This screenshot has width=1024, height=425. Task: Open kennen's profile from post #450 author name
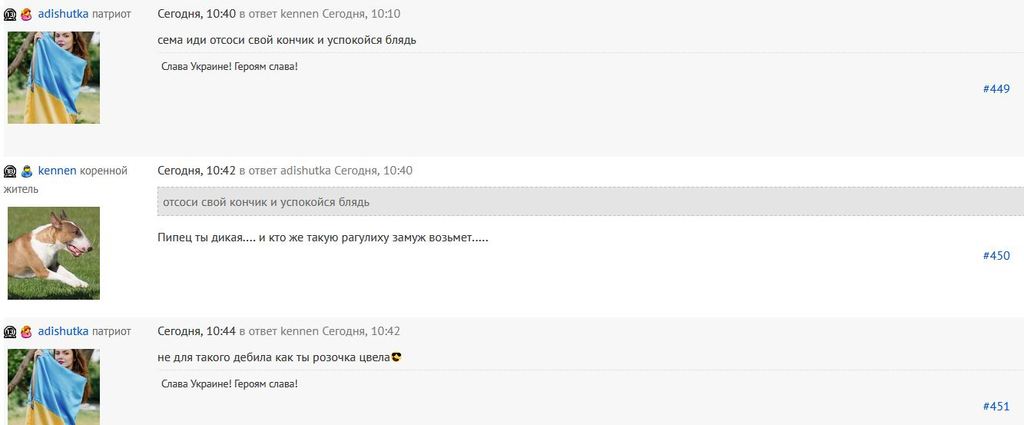57,171
